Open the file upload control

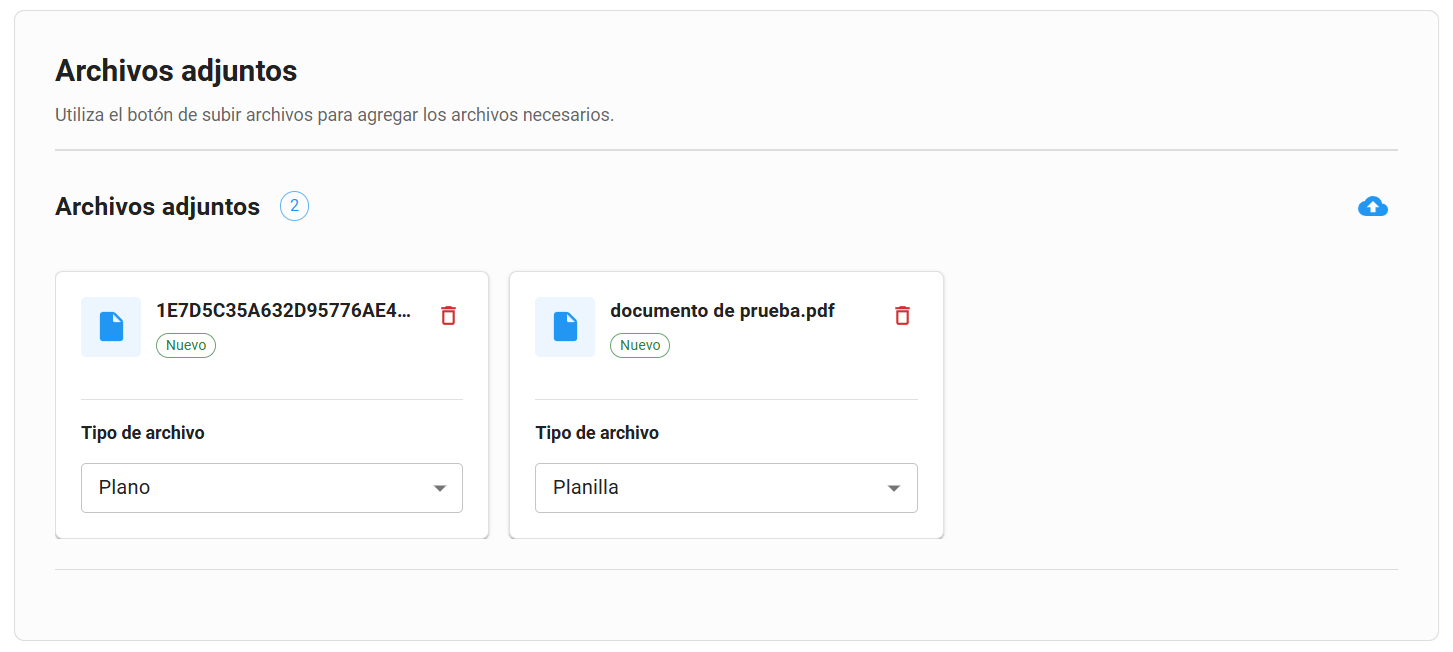coord(1373,206)
